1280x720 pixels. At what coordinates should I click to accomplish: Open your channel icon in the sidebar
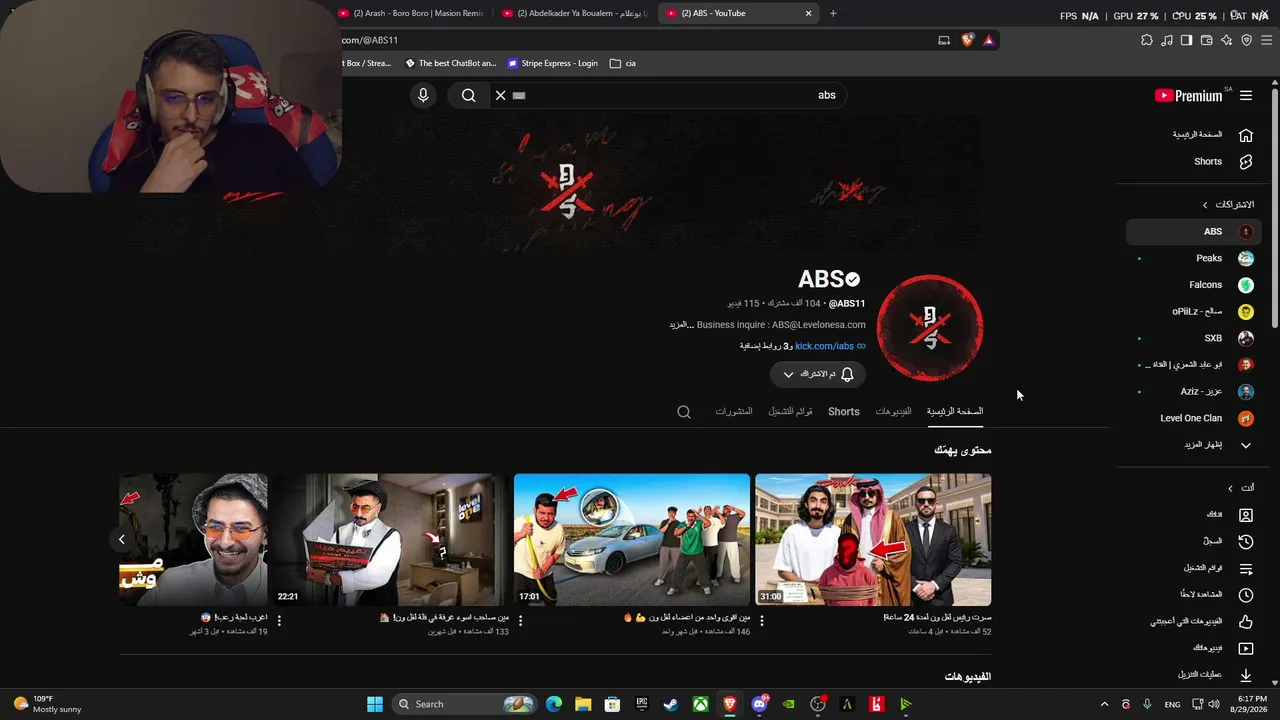click(1246, 515)
